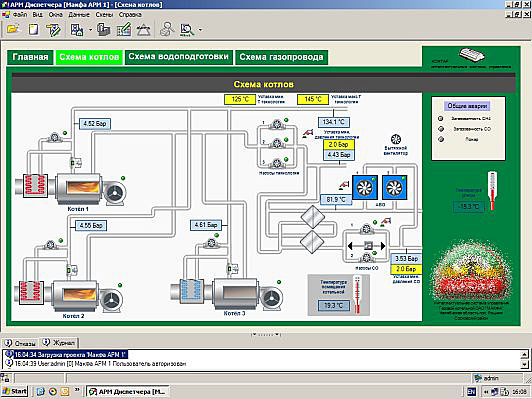Switch to Схема водоподготовки tab
The width and height of the screenshot is (532, 399).
178,57
